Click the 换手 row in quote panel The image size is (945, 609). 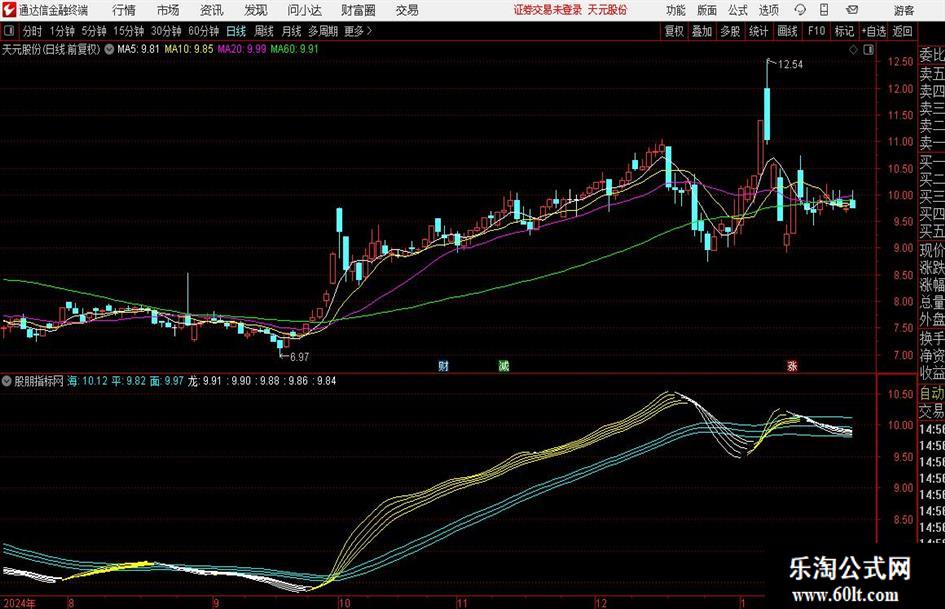point(932,338)
